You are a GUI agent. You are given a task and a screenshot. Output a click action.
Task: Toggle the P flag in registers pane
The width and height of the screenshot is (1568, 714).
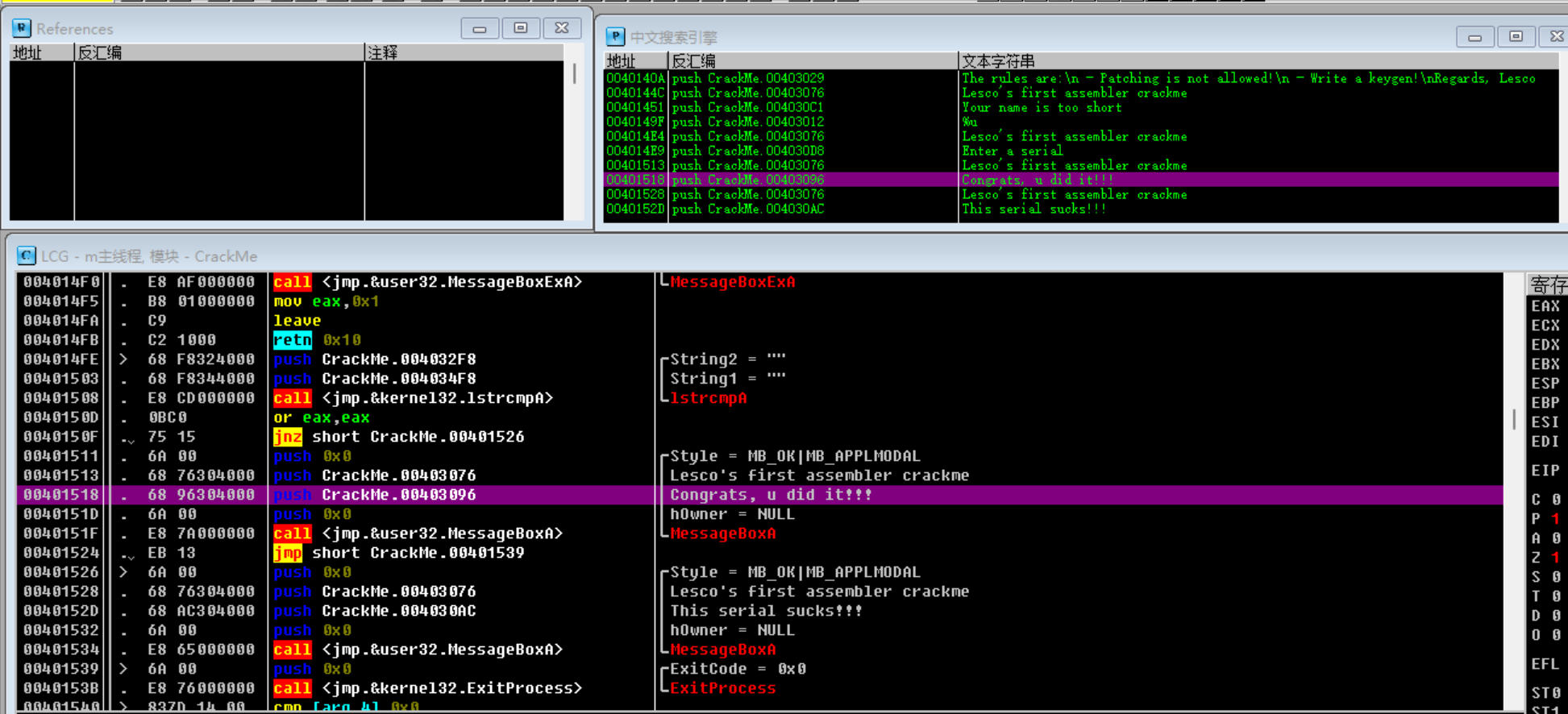coord(1545,518)
